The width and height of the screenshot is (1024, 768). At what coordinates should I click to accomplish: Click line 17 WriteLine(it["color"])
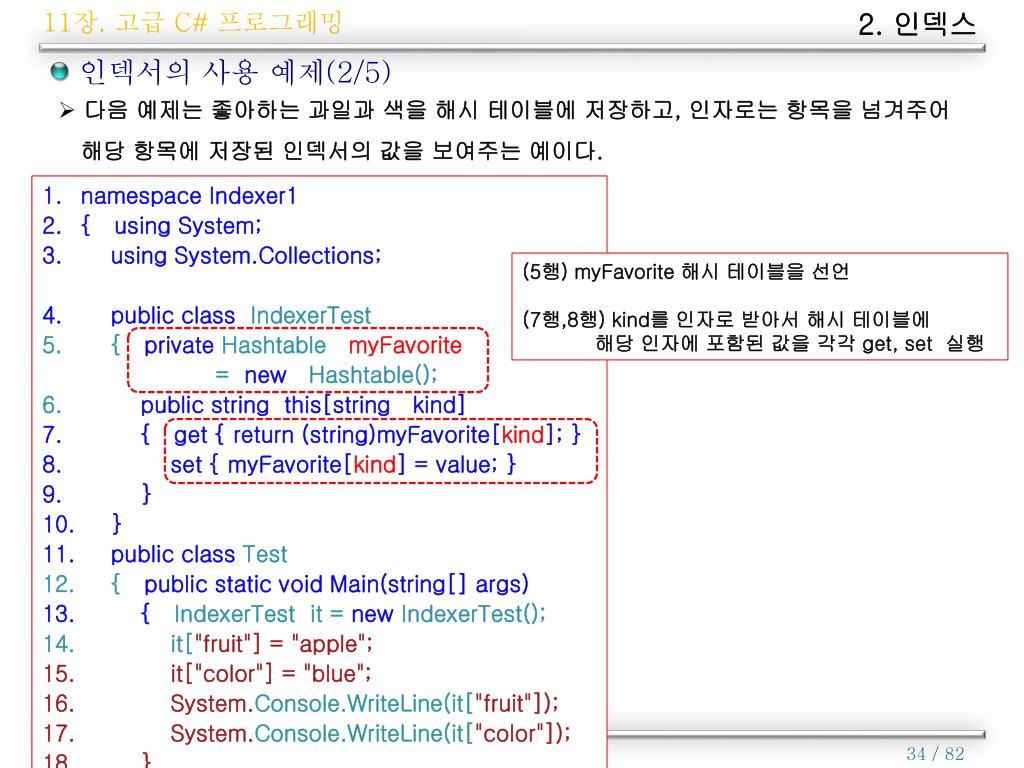pos(370,733)
